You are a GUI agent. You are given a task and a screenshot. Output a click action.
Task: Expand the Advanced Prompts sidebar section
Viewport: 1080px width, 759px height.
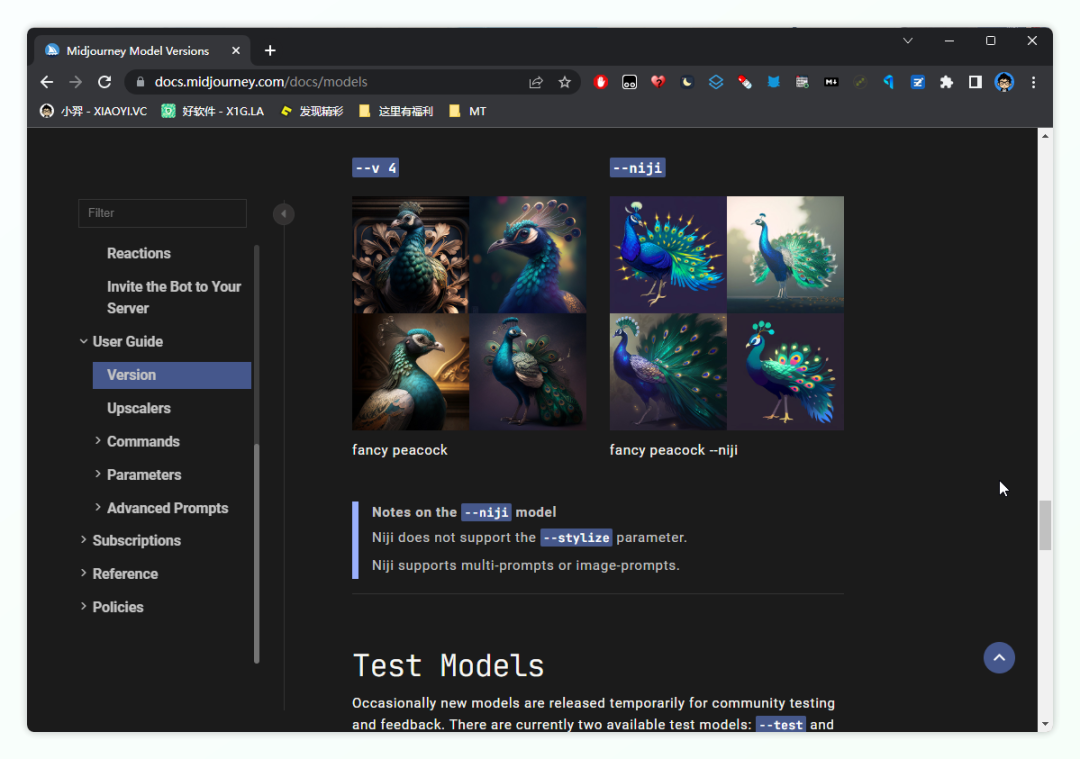(x=98, y=508)
